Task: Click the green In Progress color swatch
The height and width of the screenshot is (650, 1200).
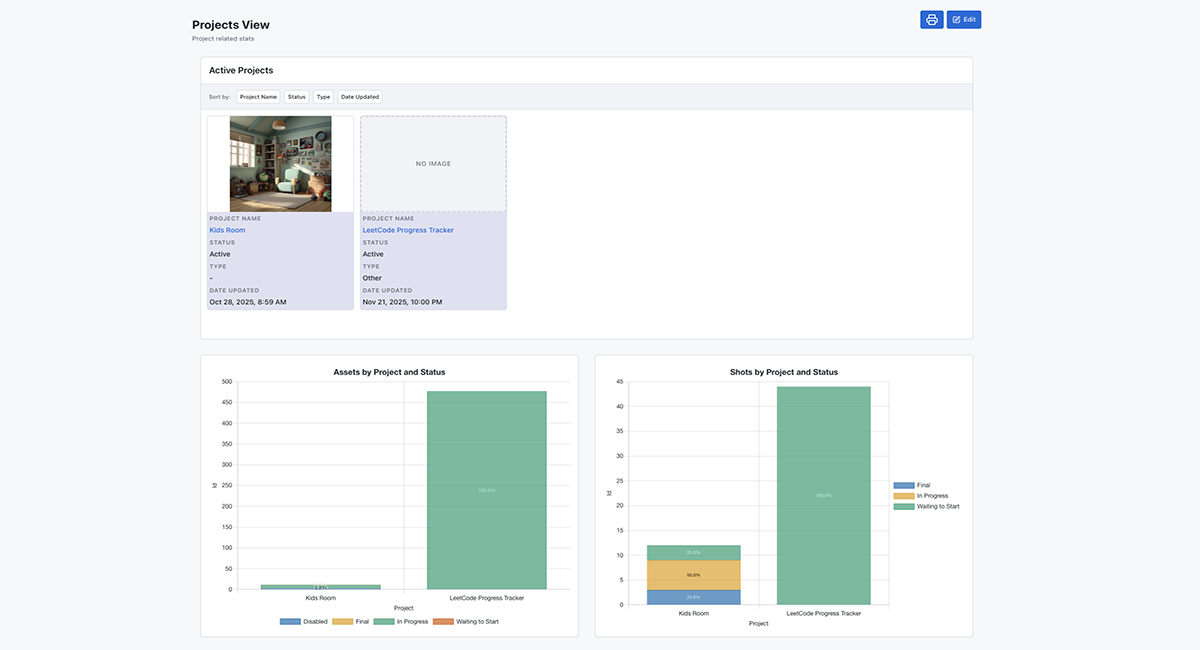Action: [x=386, y=621]
